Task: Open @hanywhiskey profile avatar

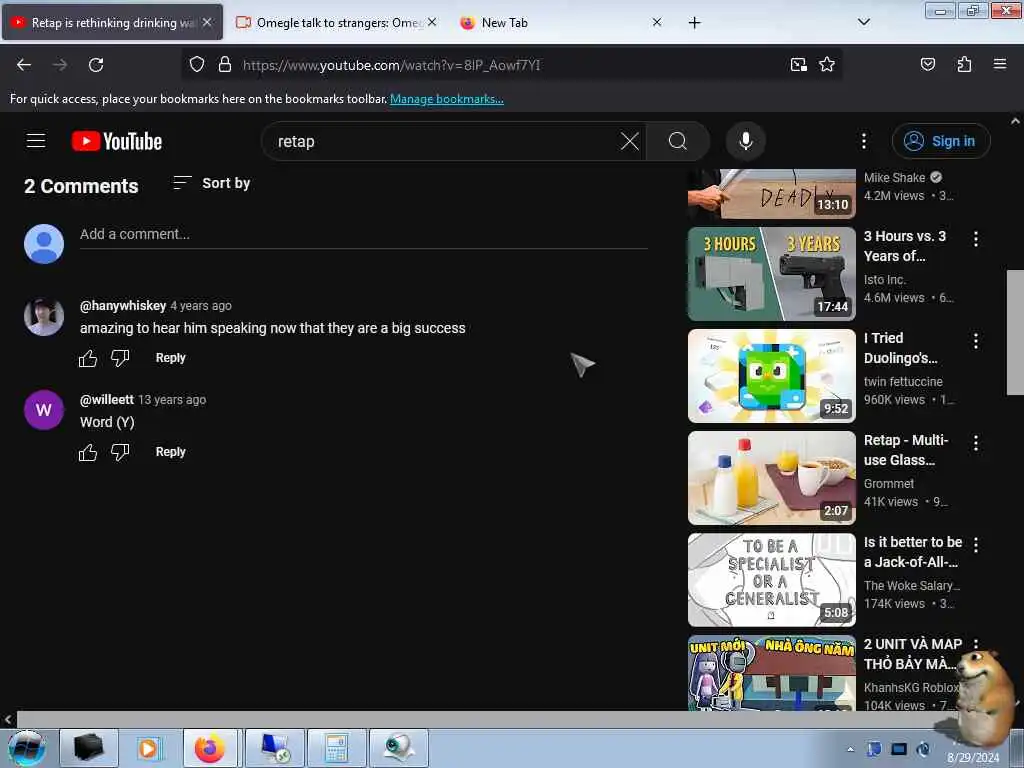Action: (44, 317)
